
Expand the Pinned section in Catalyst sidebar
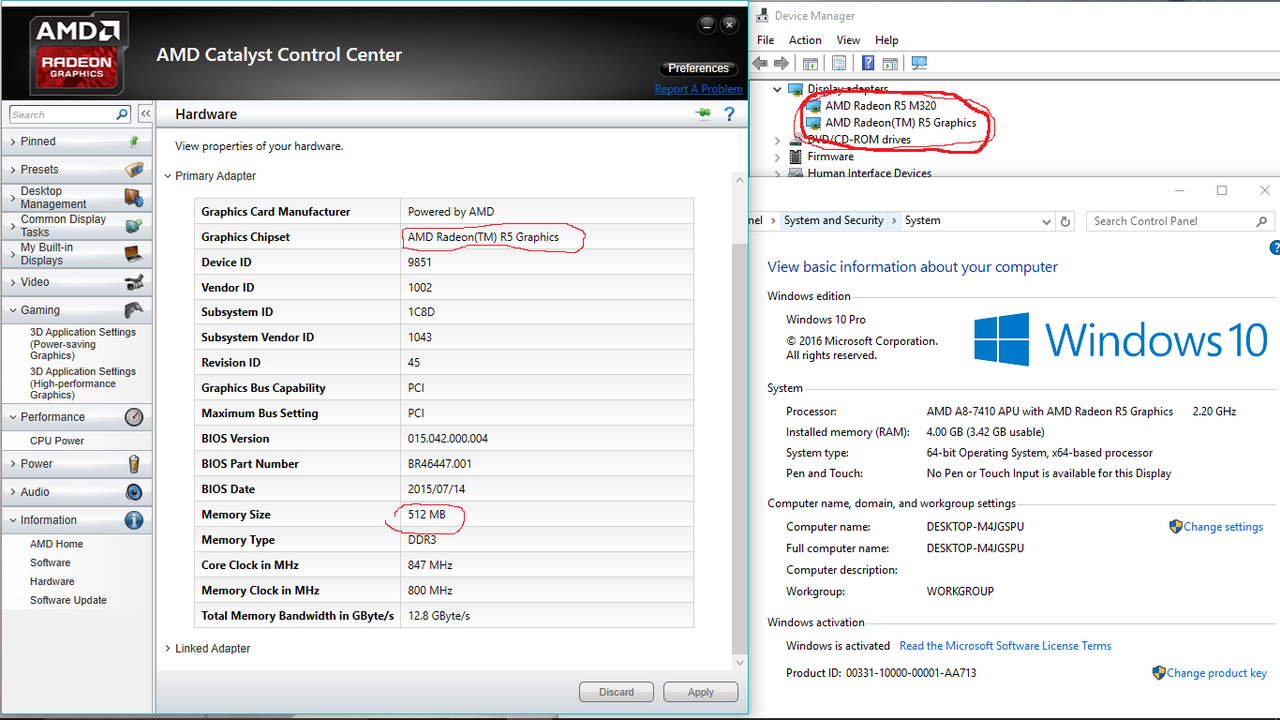(13, 142)
